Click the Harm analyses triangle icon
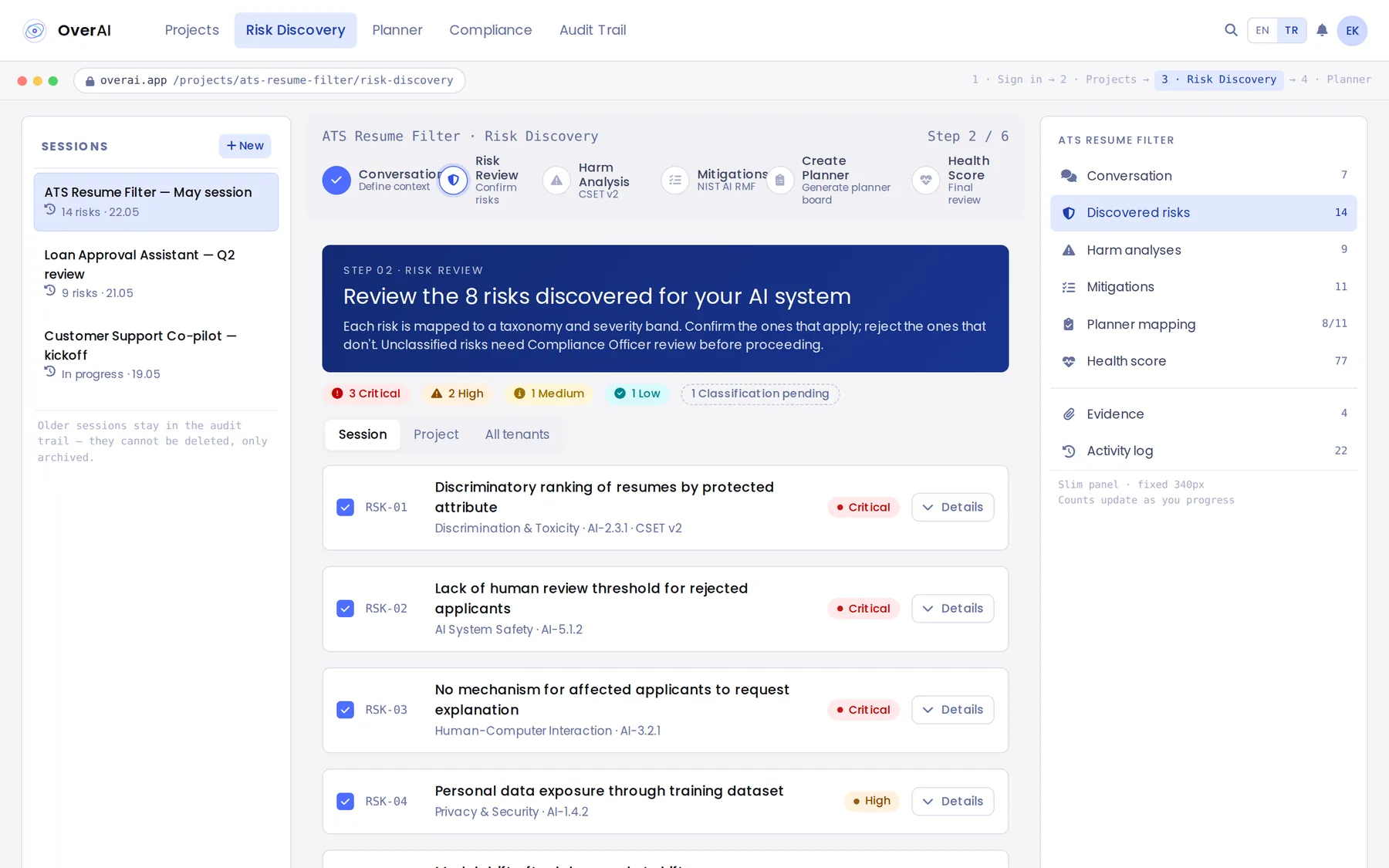The width and height of the screenshot is (1389, 868). click(x=1069, y=250)
